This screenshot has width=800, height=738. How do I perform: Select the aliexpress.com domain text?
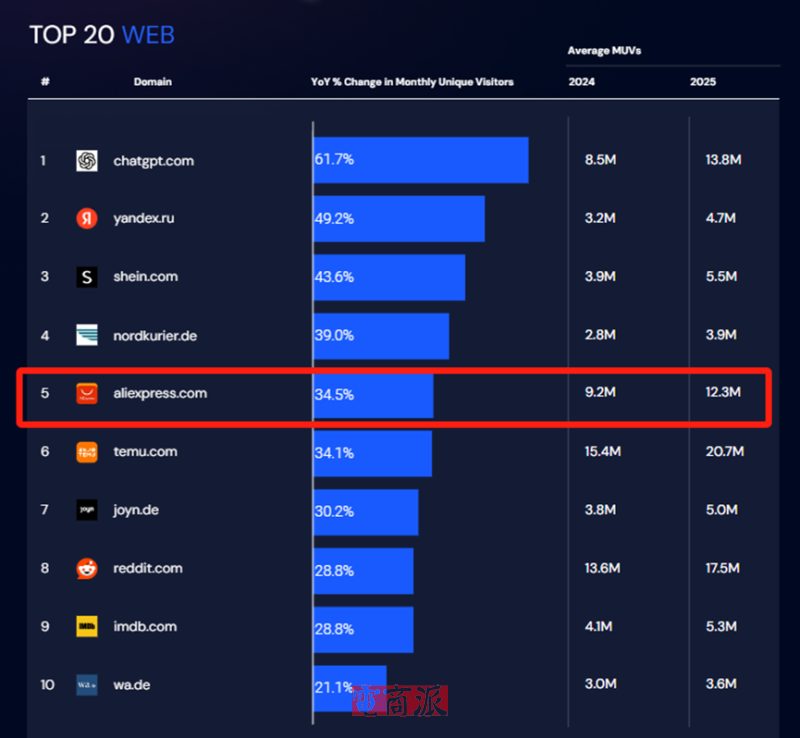pos(160,393)
